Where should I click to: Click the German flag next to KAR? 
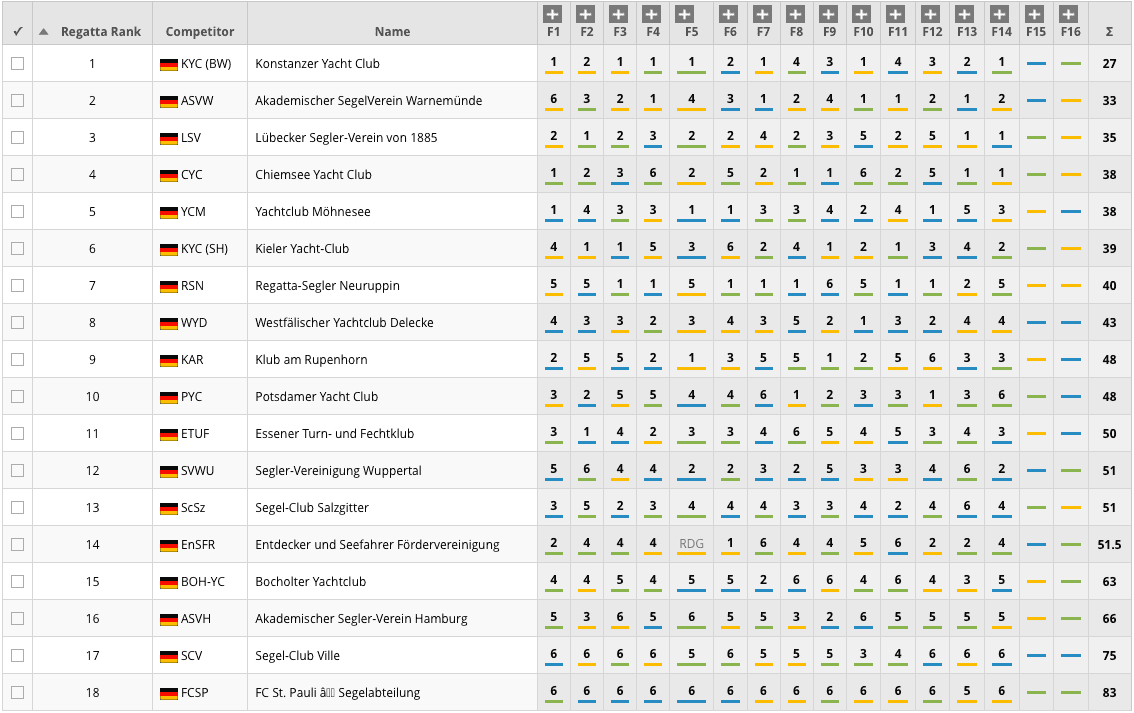169,360
